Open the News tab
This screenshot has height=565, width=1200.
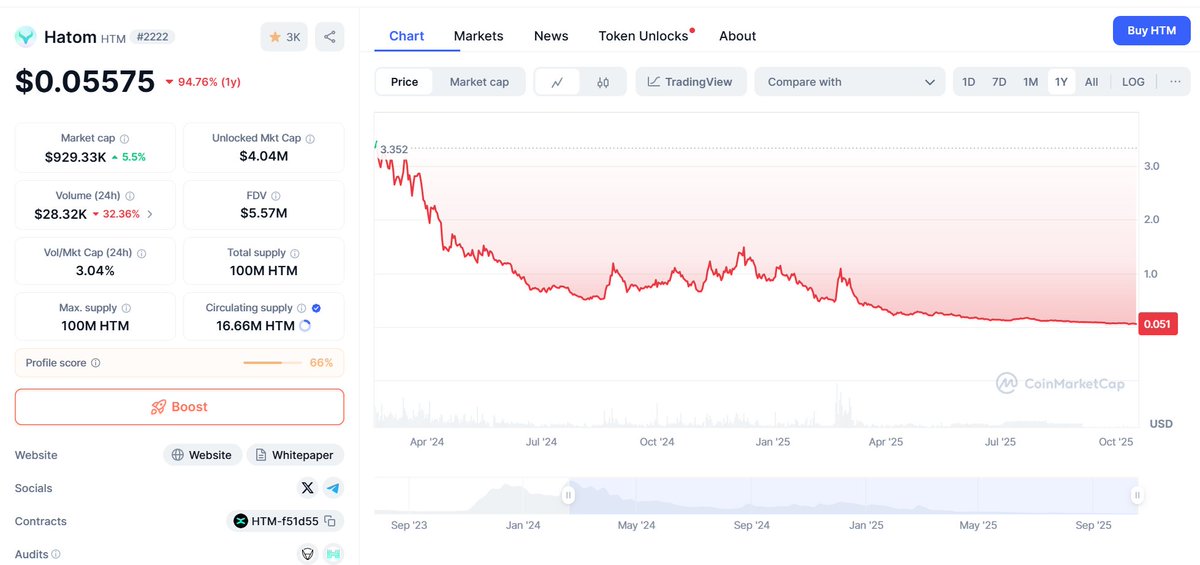click(x=551, y=36)
